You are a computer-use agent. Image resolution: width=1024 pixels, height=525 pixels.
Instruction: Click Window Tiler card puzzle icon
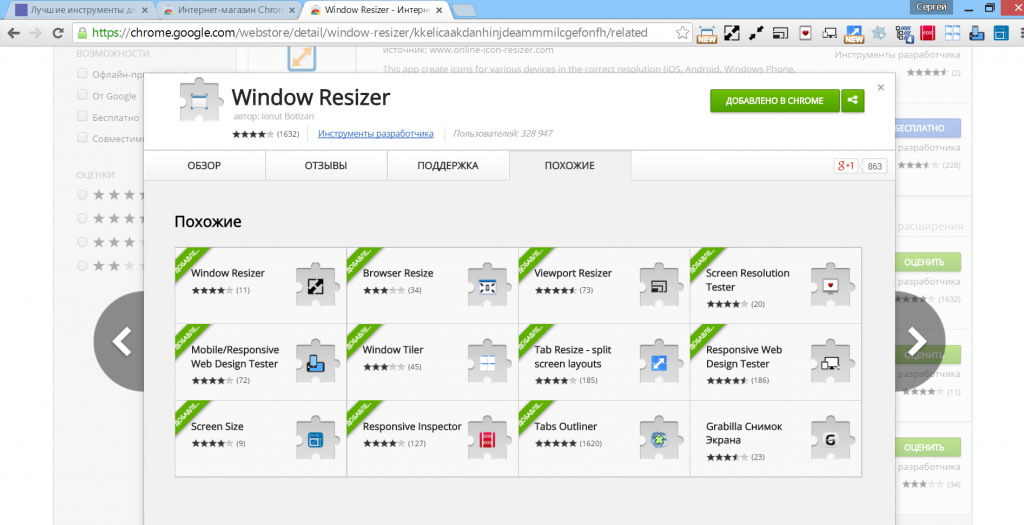(487, 362)
